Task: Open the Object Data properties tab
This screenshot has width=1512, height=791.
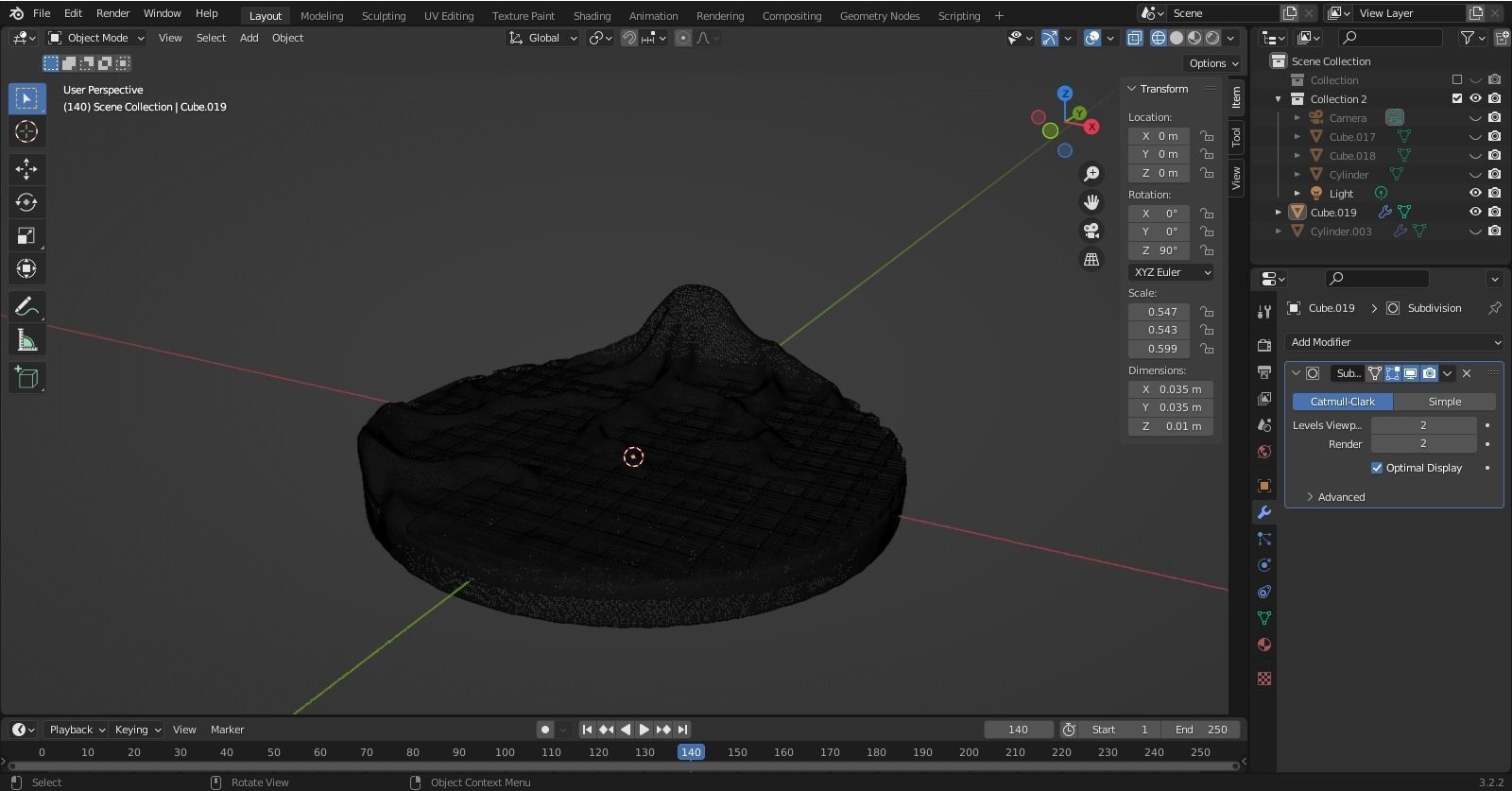Action: tap(1264, 618)
